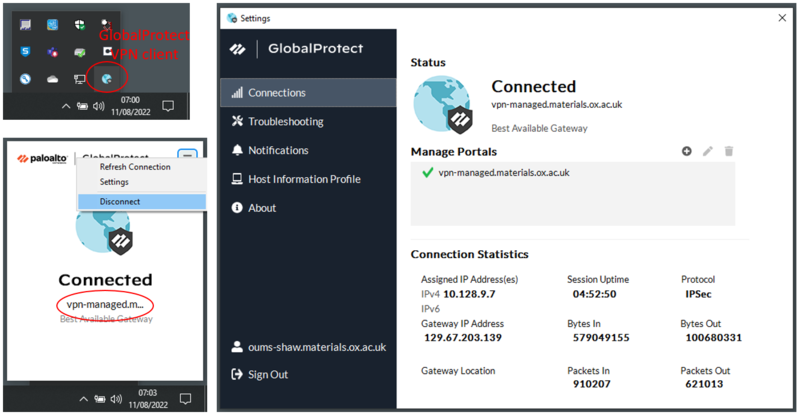The image size is (800, 415).
Task: Click Sign Out in the sidebar
Action: (x=260, y=374)
